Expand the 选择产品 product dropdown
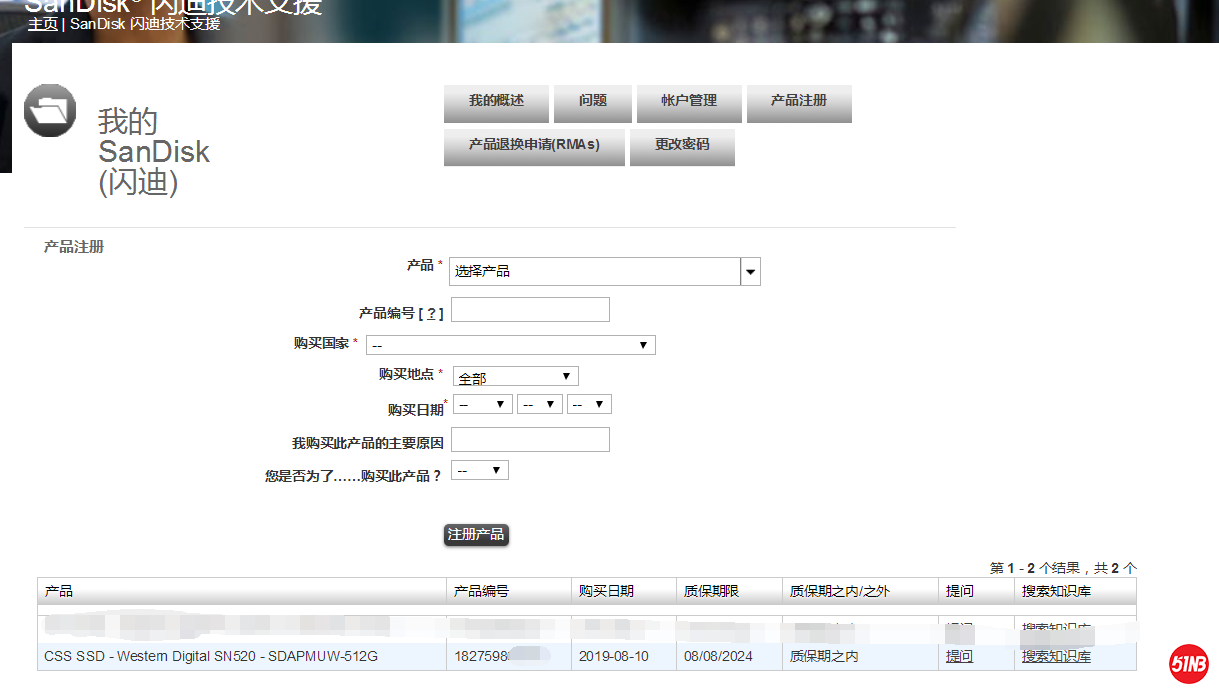Screen dimensions: 1219x694 point(750,271)
